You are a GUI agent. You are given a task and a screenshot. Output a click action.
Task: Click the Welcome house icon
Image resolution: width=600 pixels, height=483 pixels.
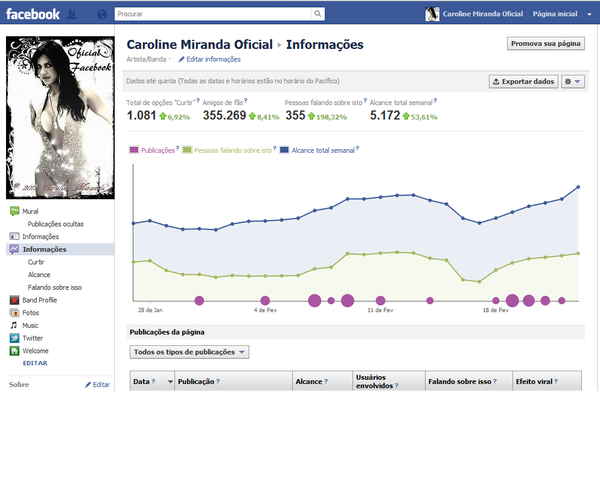(14, 351)
